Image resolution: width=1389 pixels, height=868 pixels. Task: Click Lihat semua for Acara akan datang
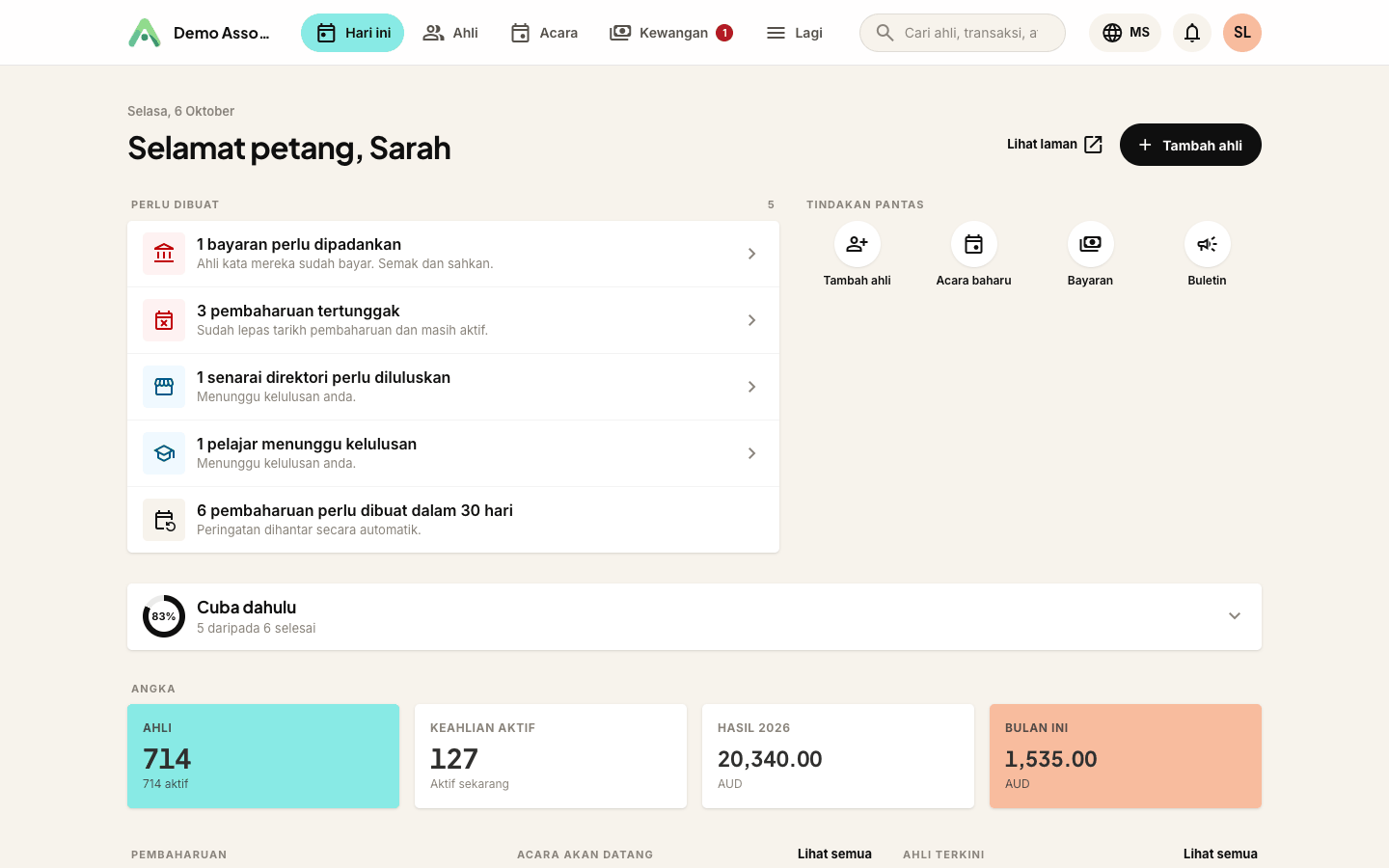pyautogui.click(x=834, y=854)
